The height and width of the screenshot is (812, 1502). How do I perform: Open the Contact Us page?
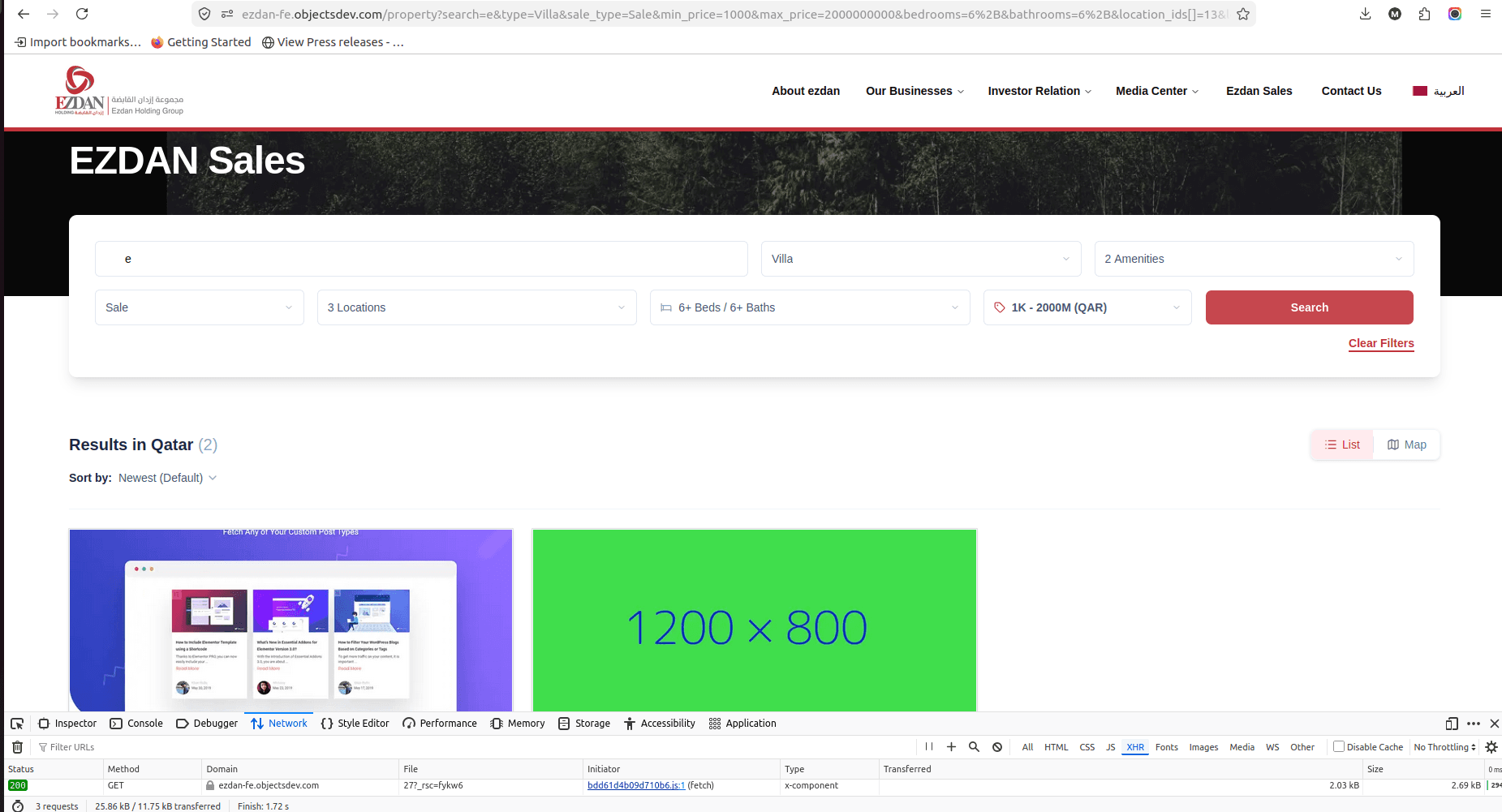click(1351, 91)
